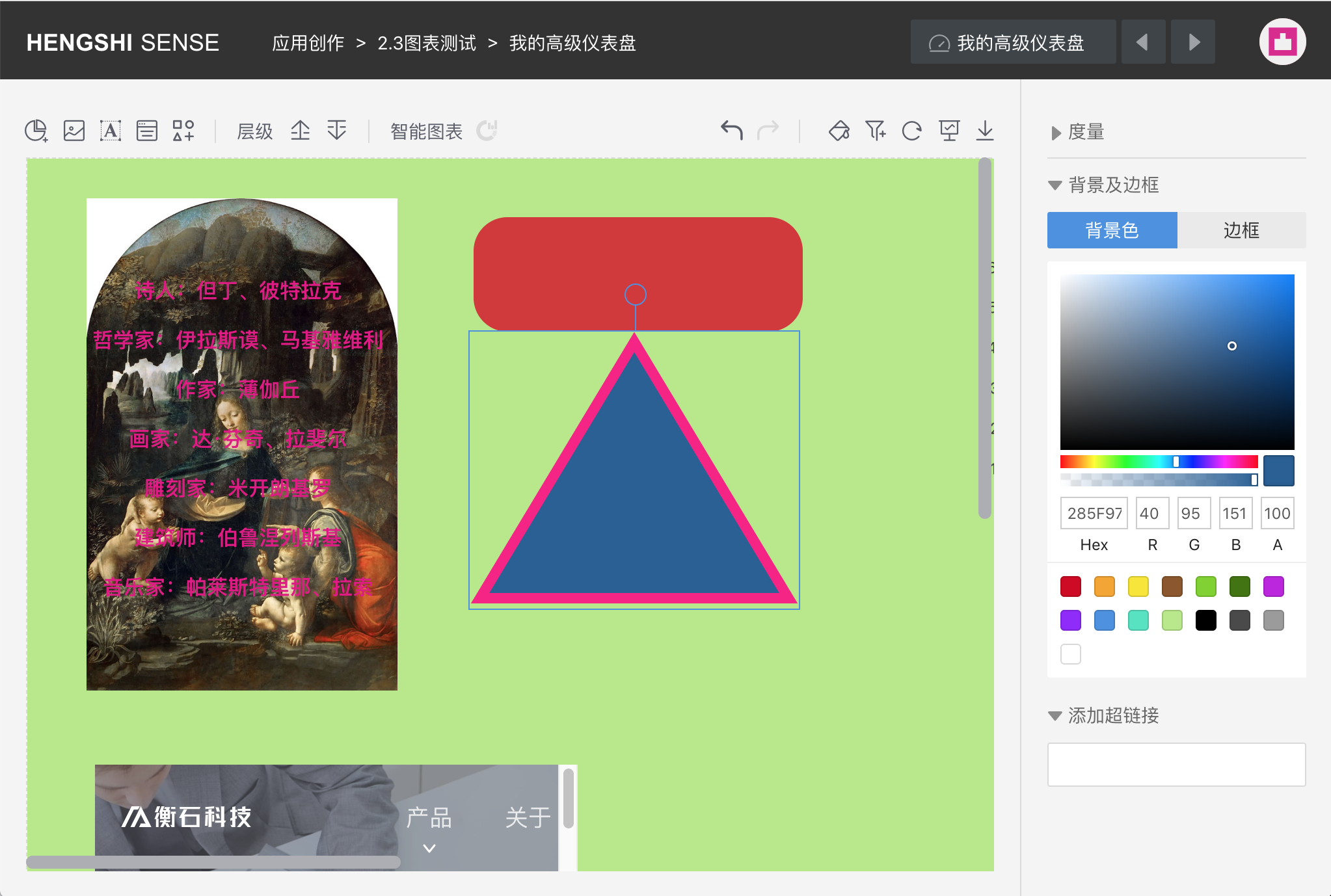Pick the dark green preset swatch
1331x896 pixels.
1240,586
